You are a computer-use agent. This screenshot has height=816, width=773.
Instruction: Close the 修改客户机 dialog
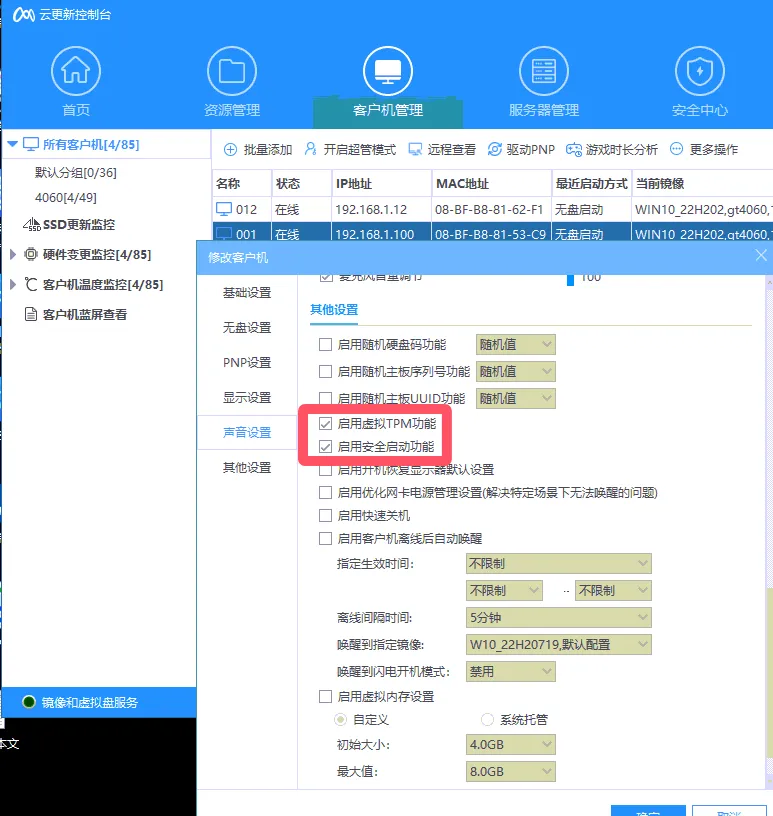pyautogui.click(x=761, y=255)
